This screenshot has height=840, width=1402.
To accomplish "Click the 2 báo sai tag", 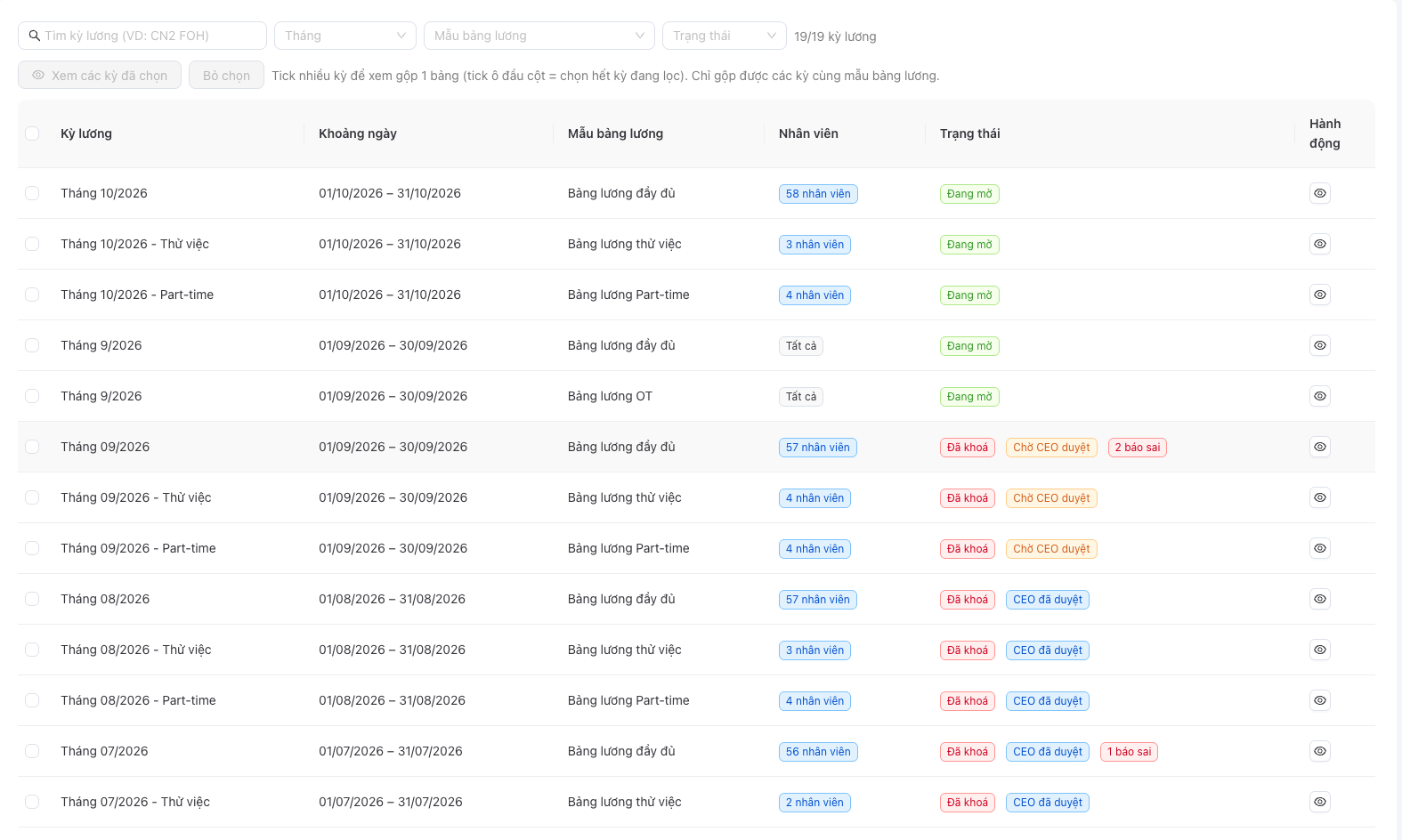I will pos(1138,448).
